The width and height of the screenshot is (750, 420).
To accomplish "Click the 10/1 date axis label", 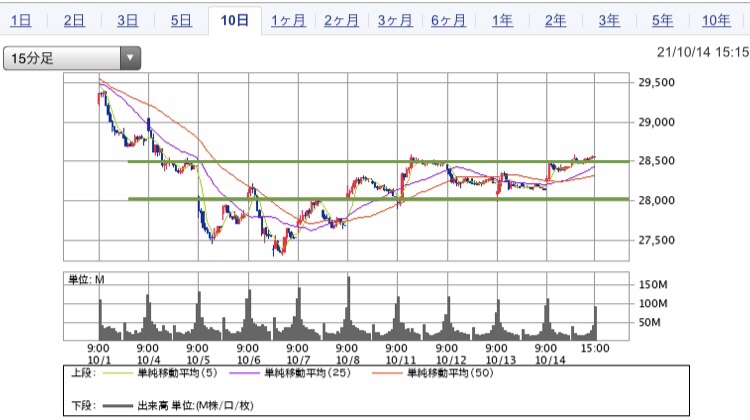I will pos(99,360).
